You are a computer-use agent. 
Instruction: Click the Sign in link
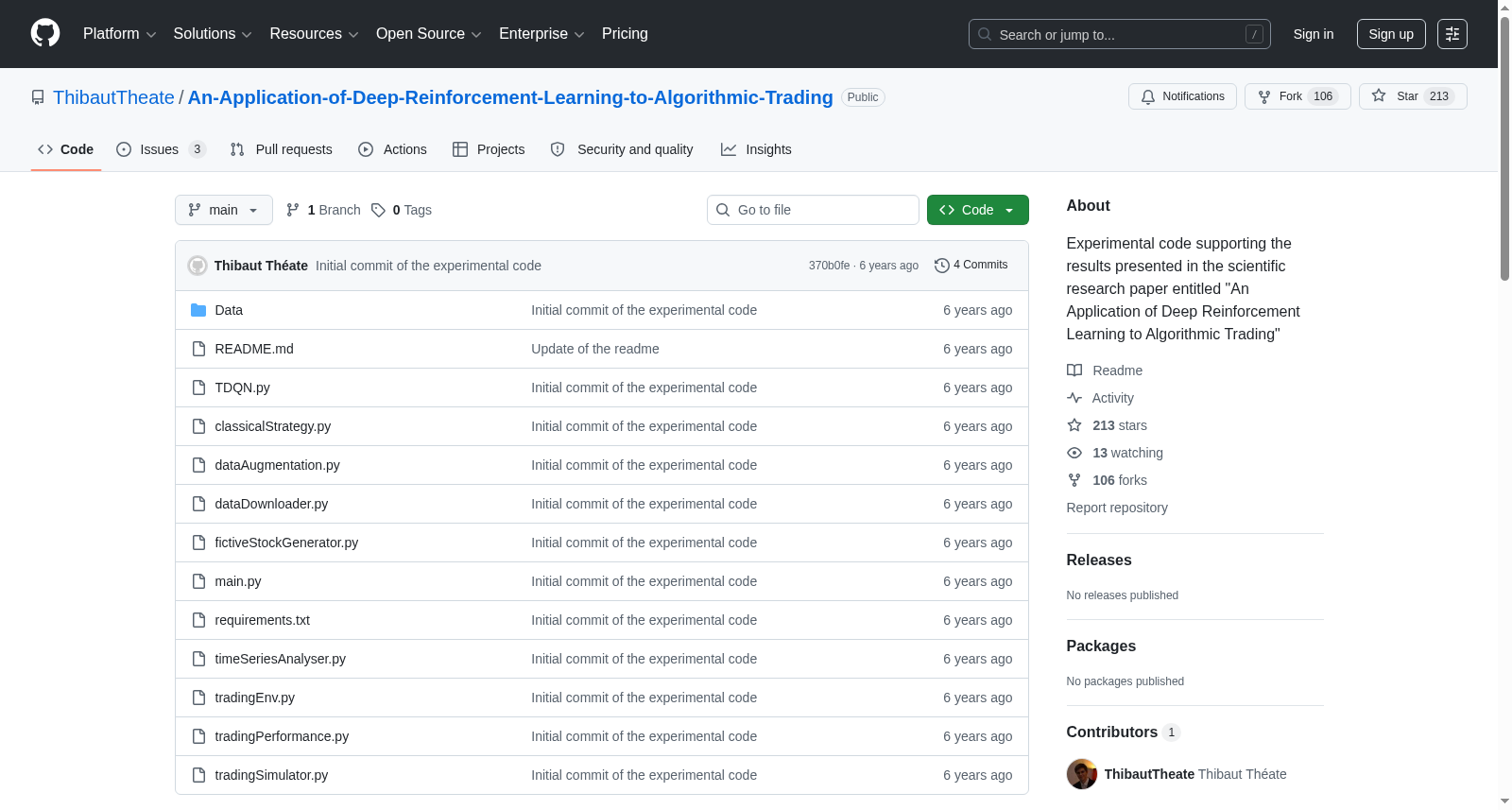coord(1314,34)
